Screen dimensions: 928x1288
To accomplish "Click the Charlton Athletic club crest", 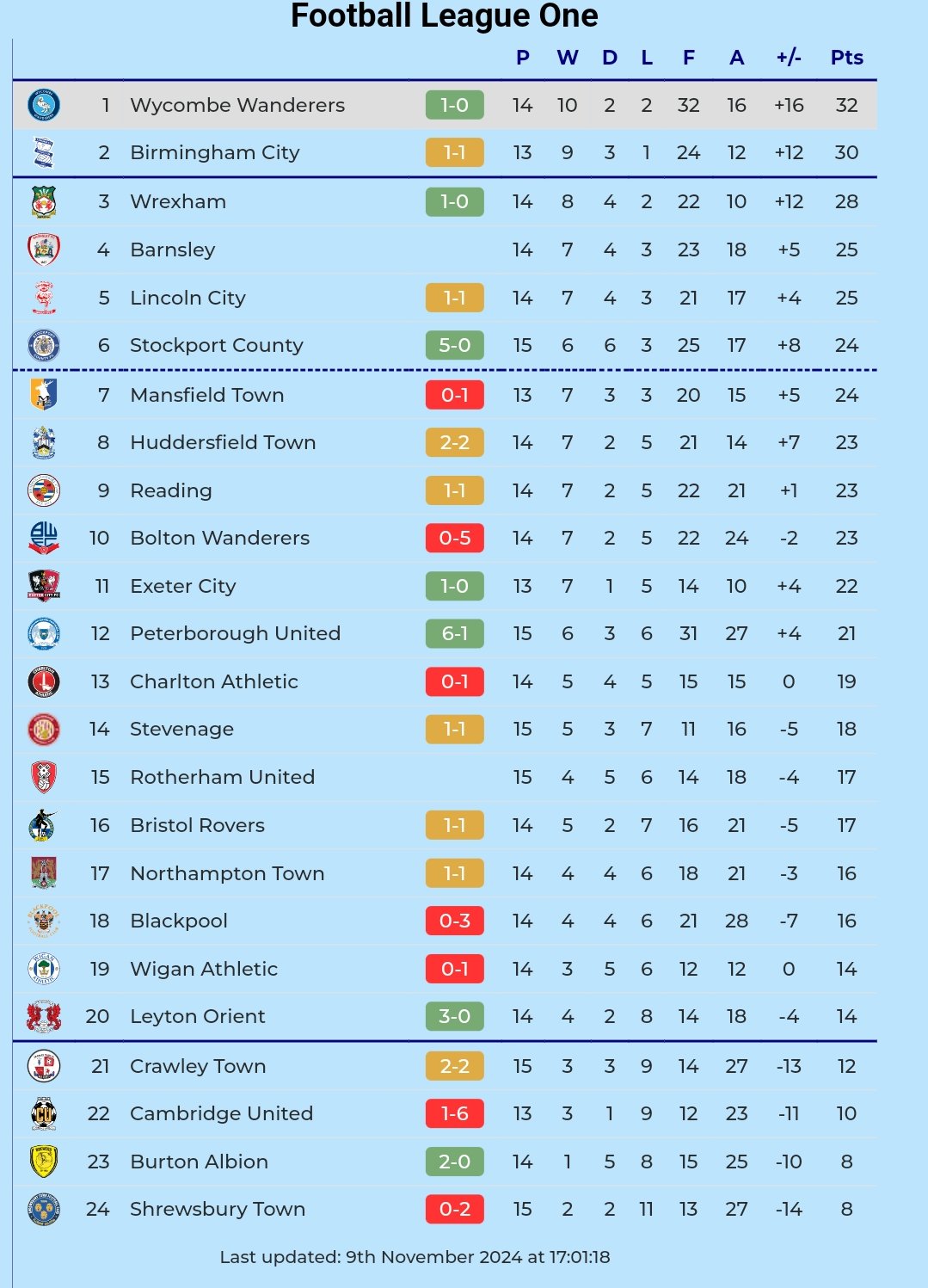I will pos(43,681).
